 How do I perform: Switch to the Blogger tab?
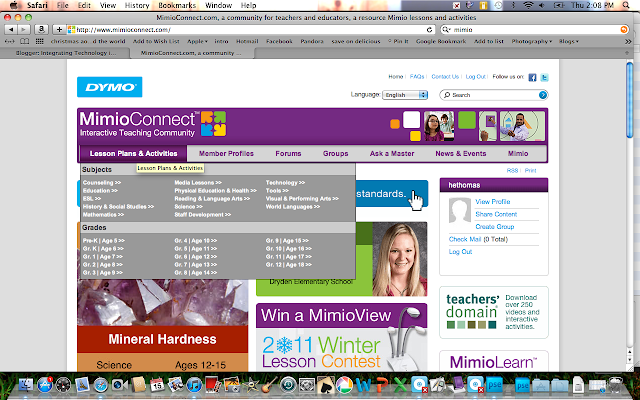point(65,53)
